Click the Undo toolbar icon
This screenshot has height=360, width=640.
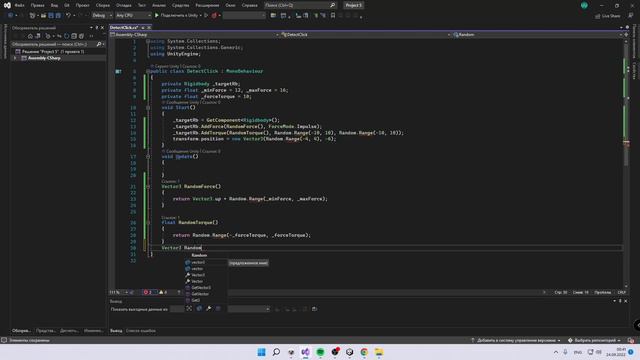(68, 16)
